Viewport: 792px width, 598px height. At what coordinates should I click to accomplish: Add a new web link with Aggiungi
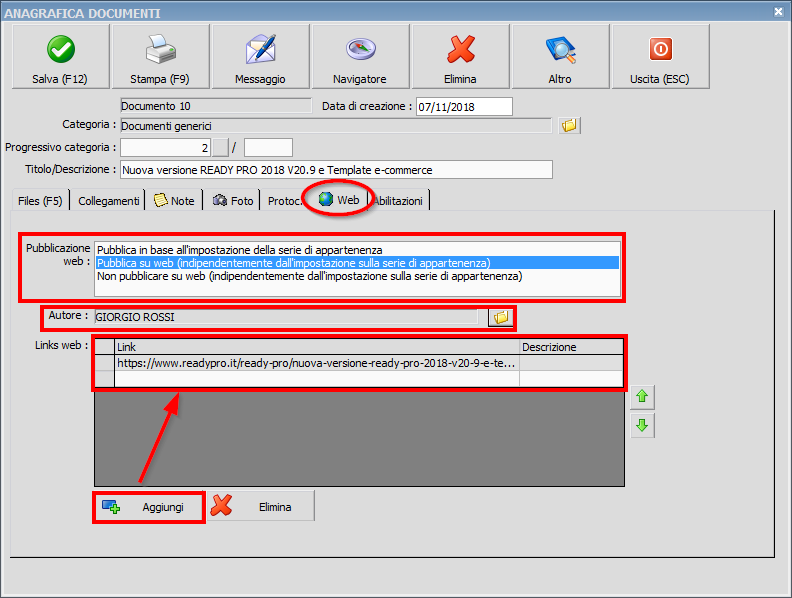[x=149, y=507]
